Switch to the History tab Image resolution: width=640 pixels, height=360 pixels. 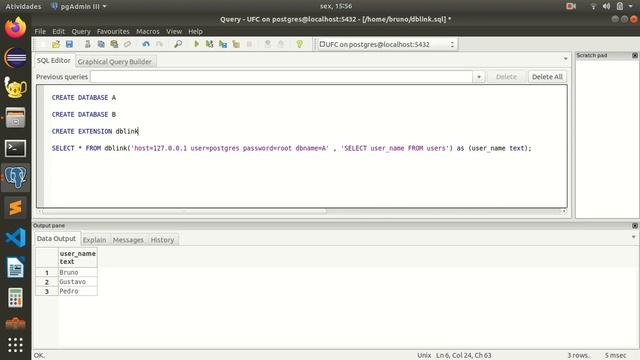pyautogui.click(x=162, y=240)
